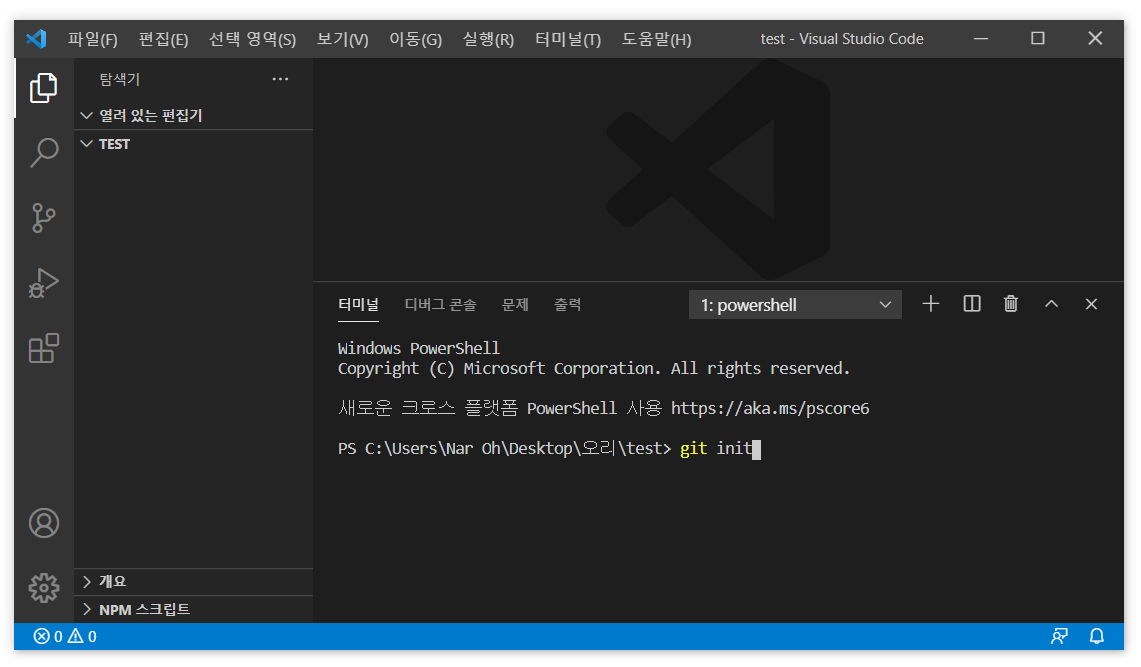1141x667 pixels.
Task: Click the Copyright Microsoft Corporation line
Action: (594, 369)
